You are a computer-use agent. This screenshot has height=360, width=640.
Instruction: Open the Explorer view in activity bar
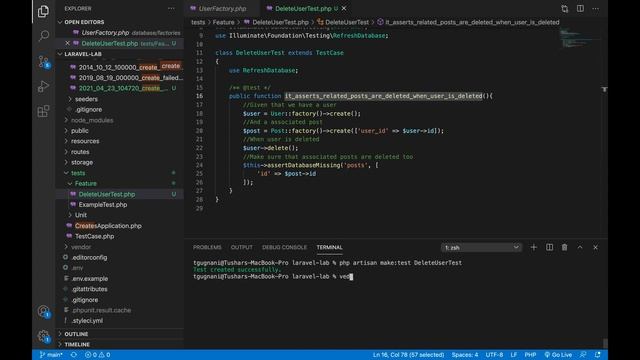click(x=43, y=11)
